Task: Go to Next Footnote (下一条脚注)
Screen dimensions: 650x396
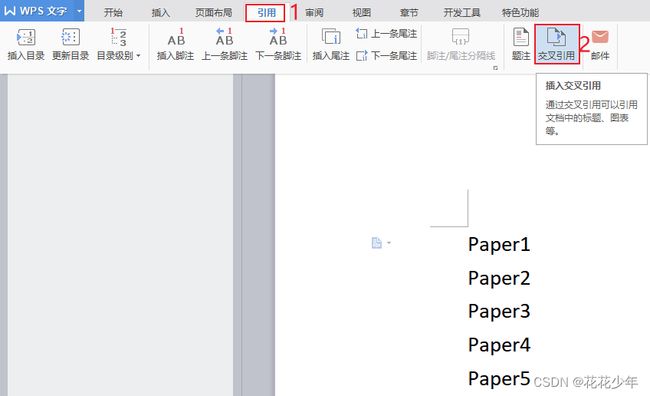Action: coord(278,45)
